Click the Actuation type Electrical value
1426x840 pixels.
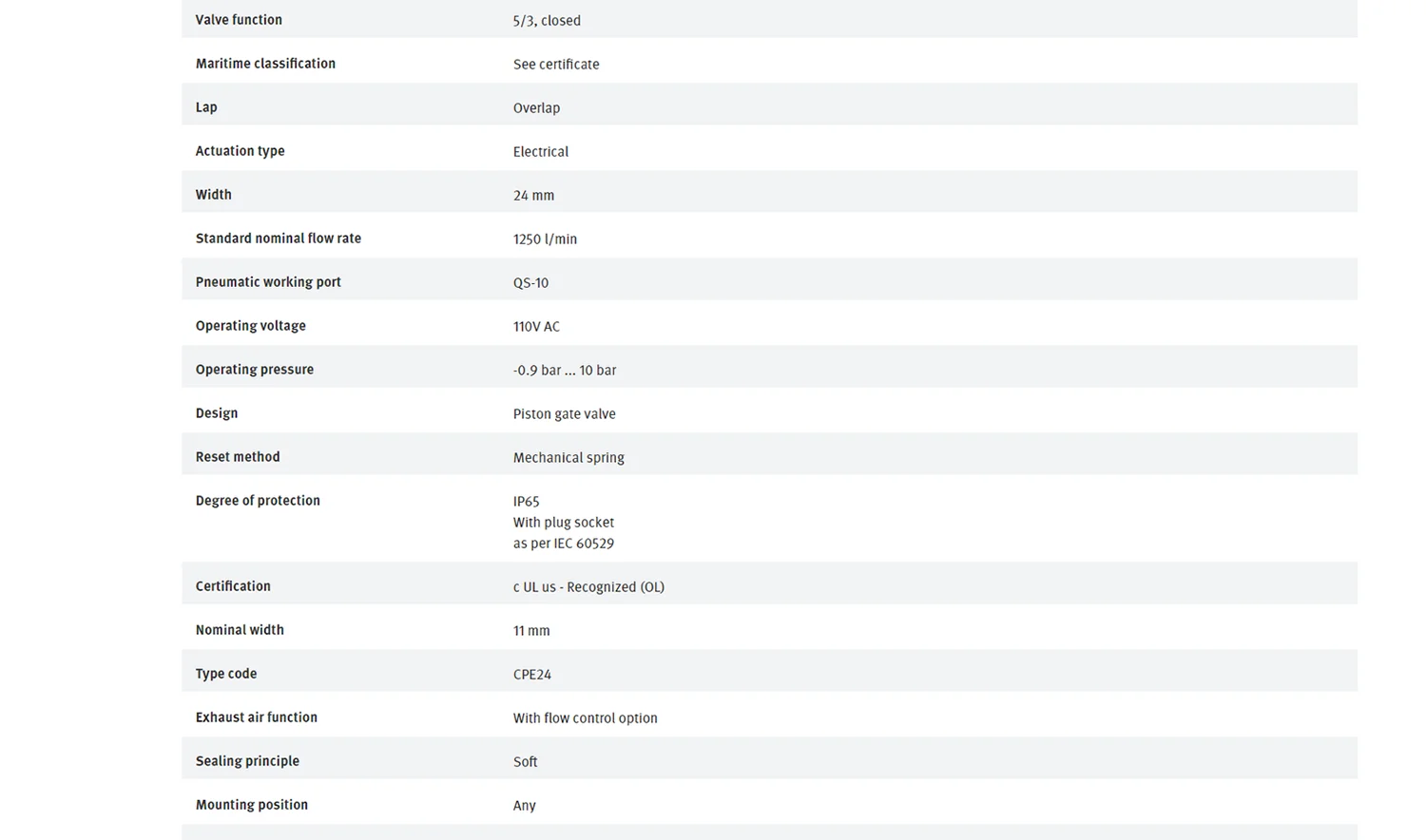[x=541, y=152]
